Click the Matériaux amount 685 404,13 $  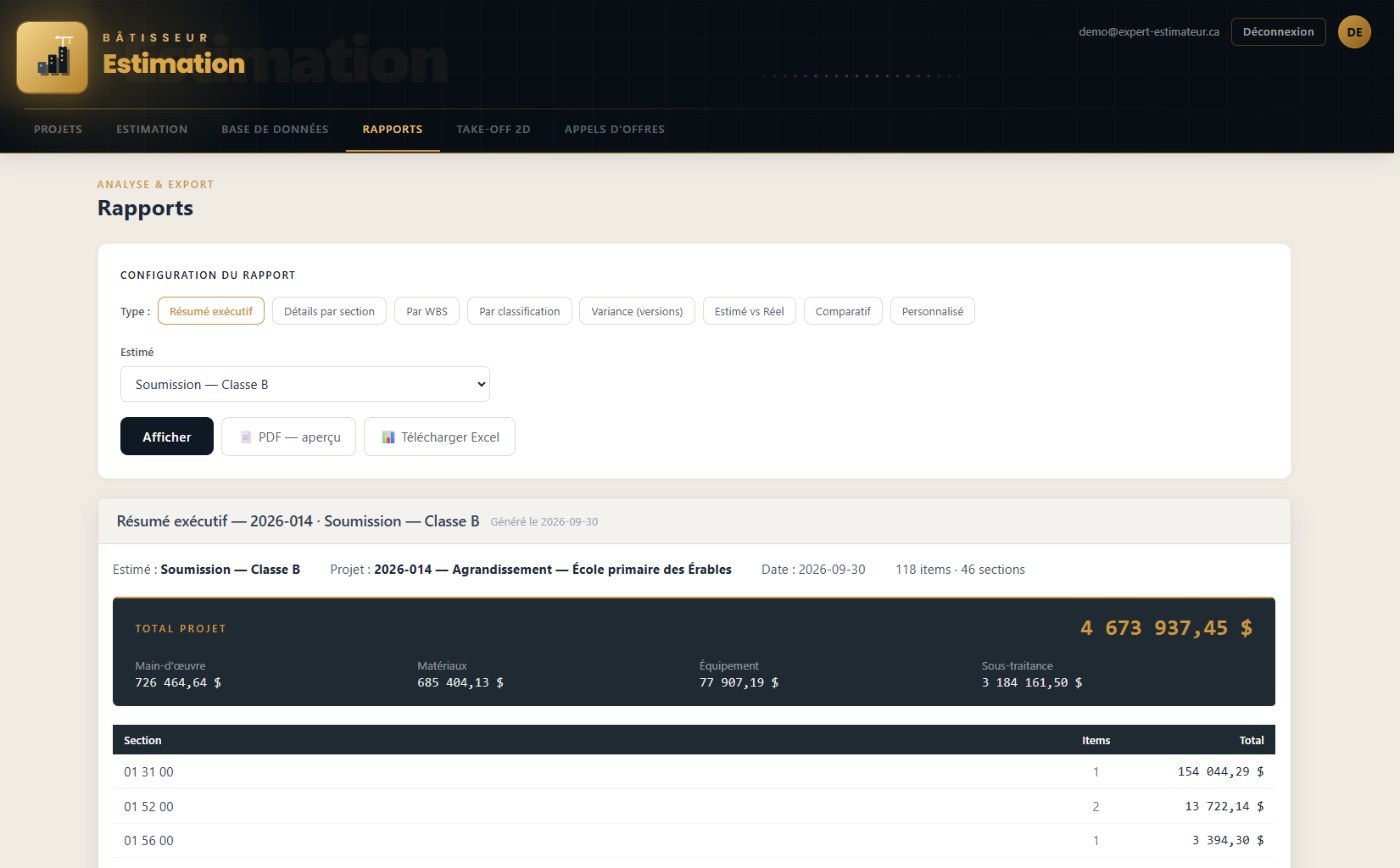point(460,682)
